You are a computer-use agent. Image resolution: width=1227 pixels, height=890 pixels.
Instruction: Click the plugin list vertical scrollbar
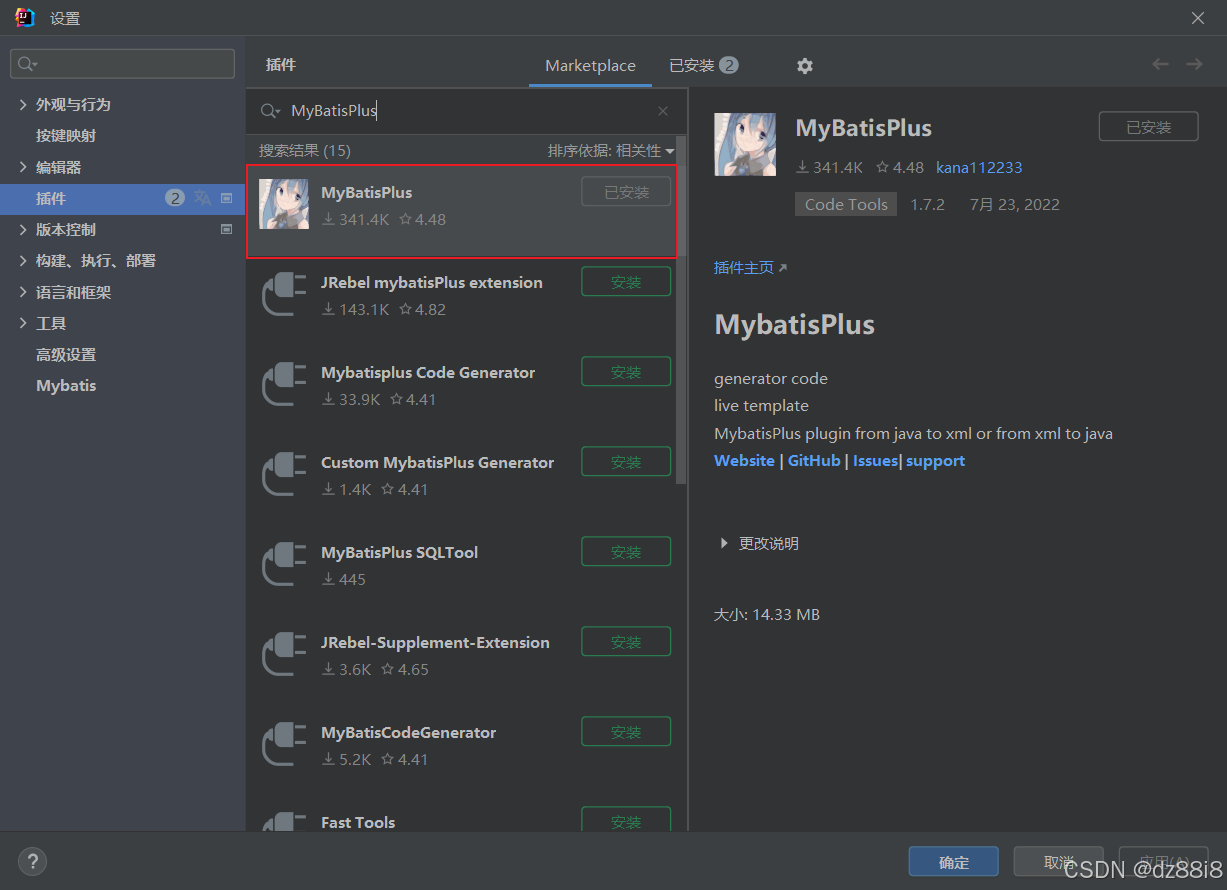(x=681, y=310)
